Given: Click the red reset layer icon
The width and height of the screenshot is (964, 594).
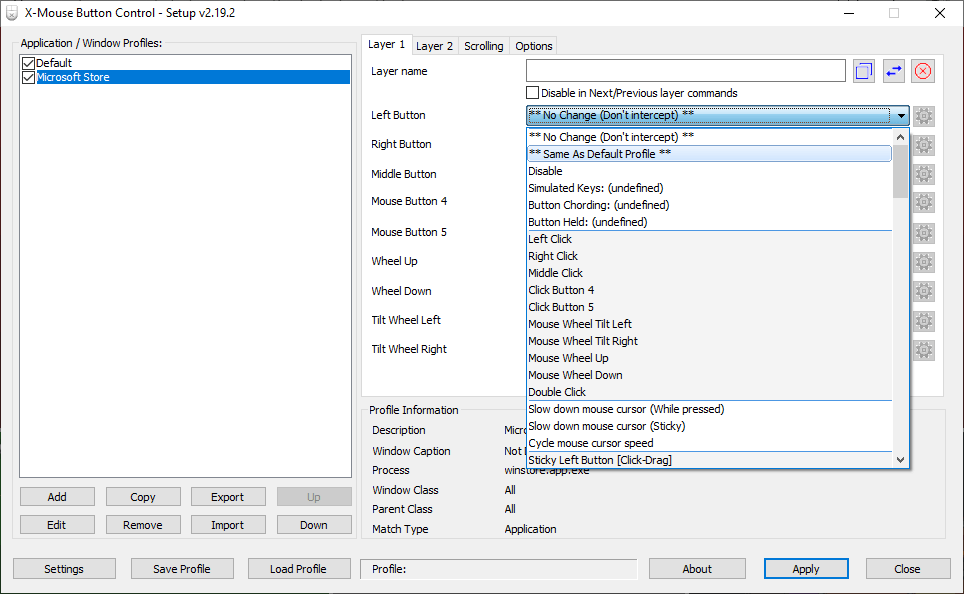Looking at the screenshot, I should point(923,71).
